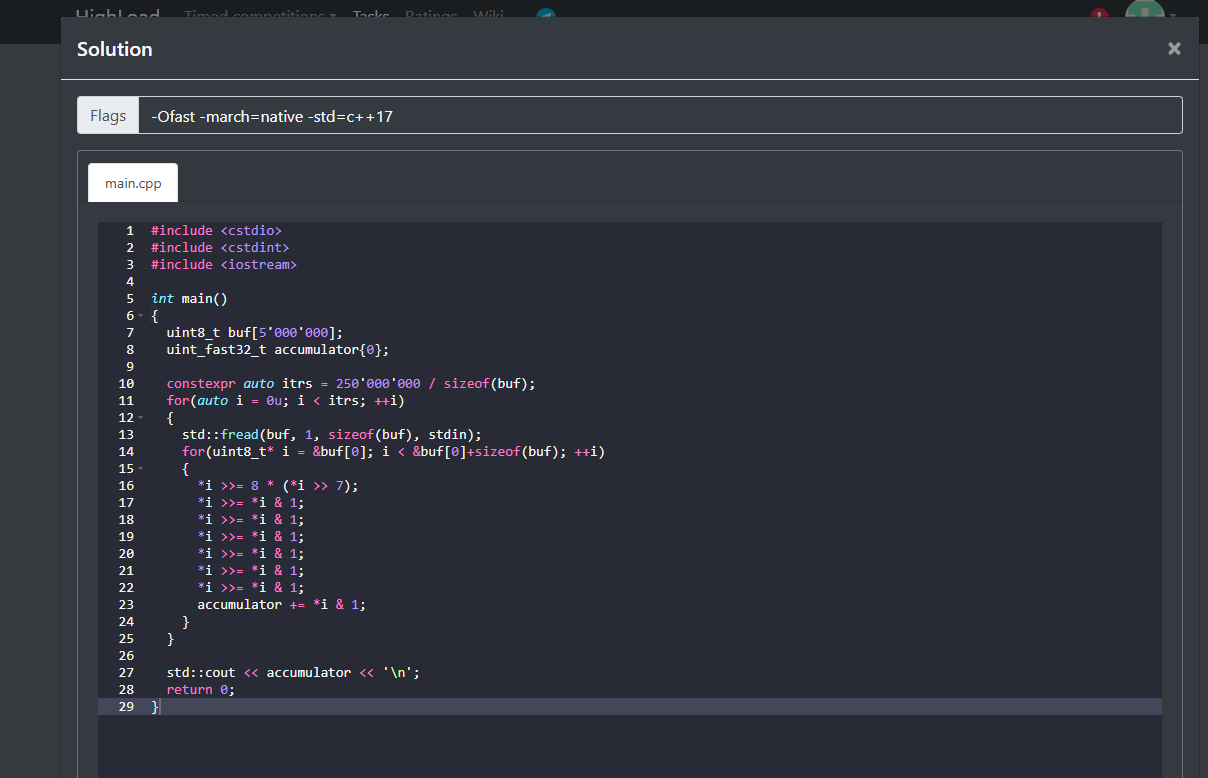Collapse the main function fold arrow at line 6
This screenshot has width=1208, height=778.
pyautogui.click(x=141, y=316)
